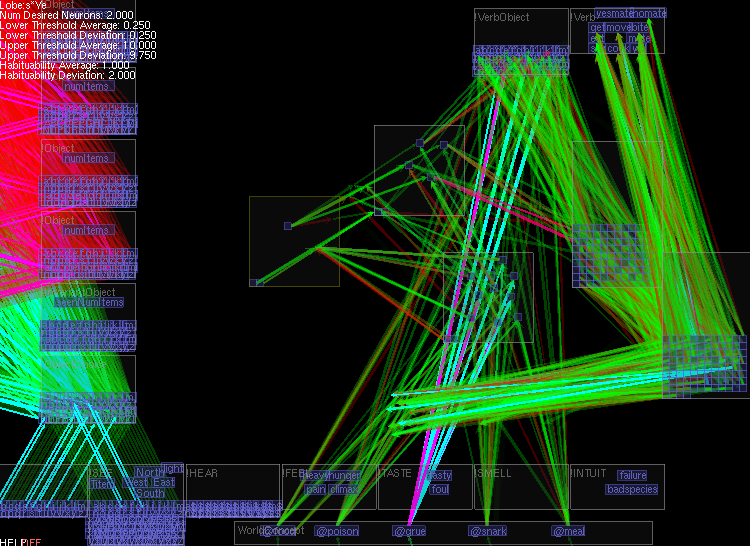Click the yesmate neuron label
Image resolution: width=750 pixels, height=546 pixels.
(x=613, y=14)
